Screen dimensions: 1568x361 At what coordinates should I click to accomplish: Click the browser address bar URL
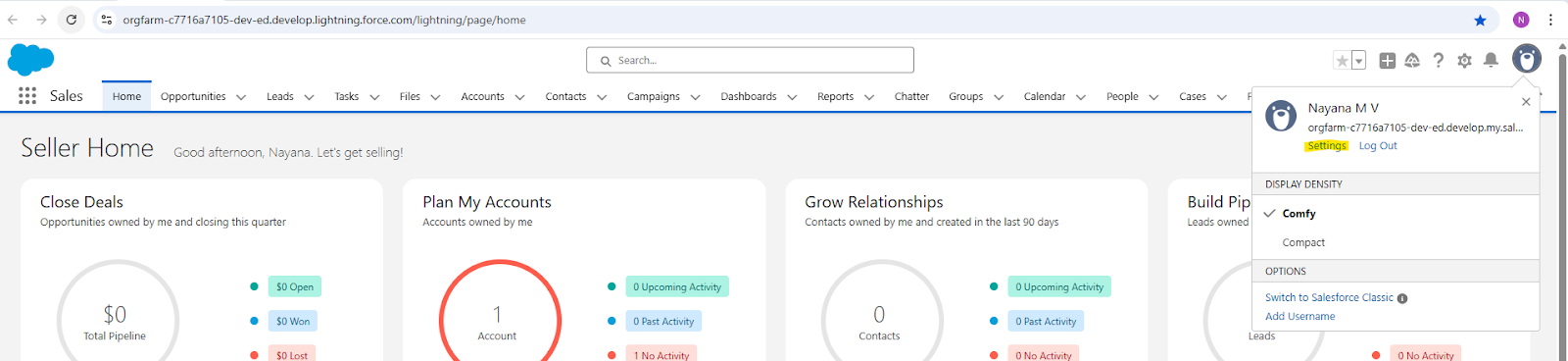pyautogui.click(x=323, y=20)
